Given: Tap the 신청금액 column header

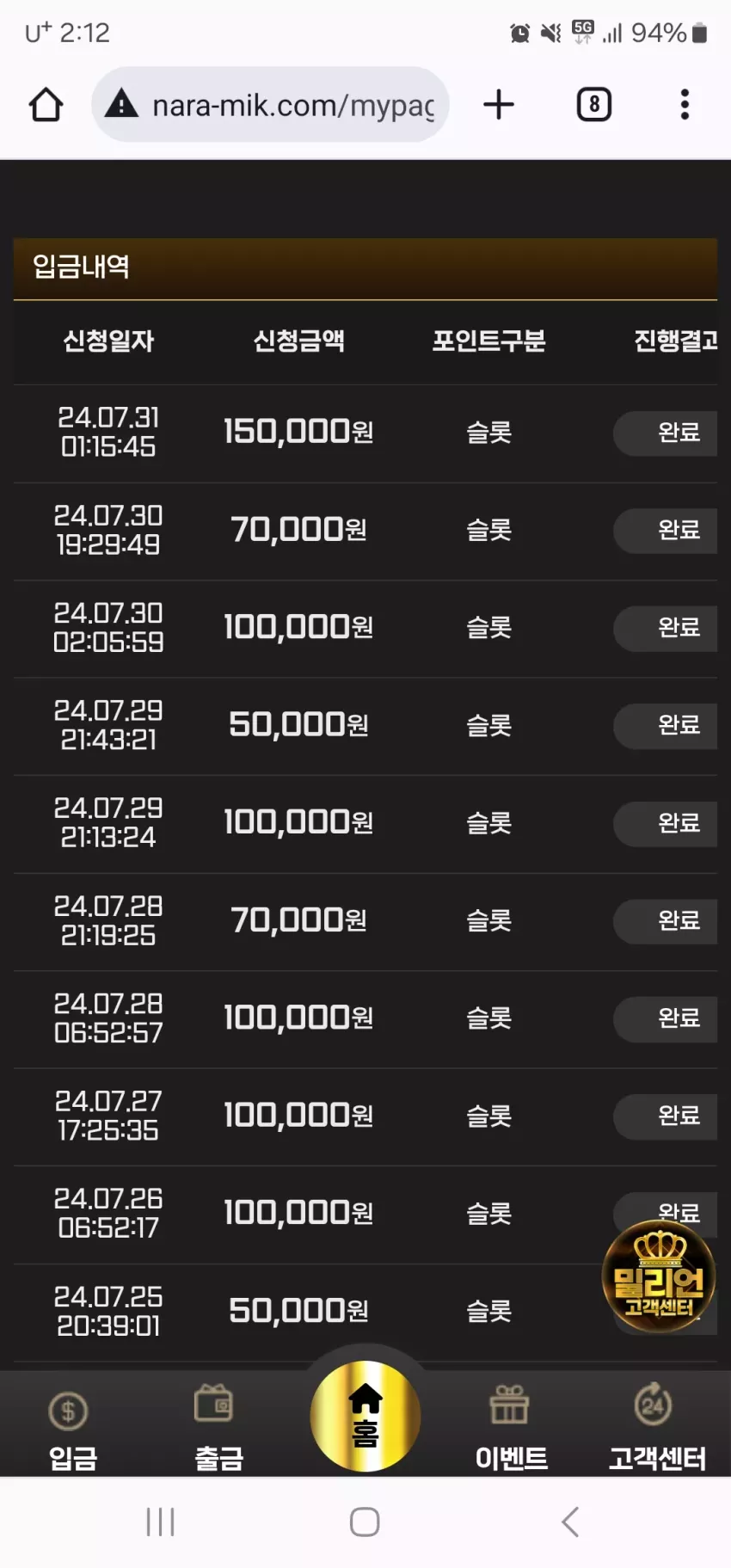Looking at the screenshot, I should pos(298,341).
